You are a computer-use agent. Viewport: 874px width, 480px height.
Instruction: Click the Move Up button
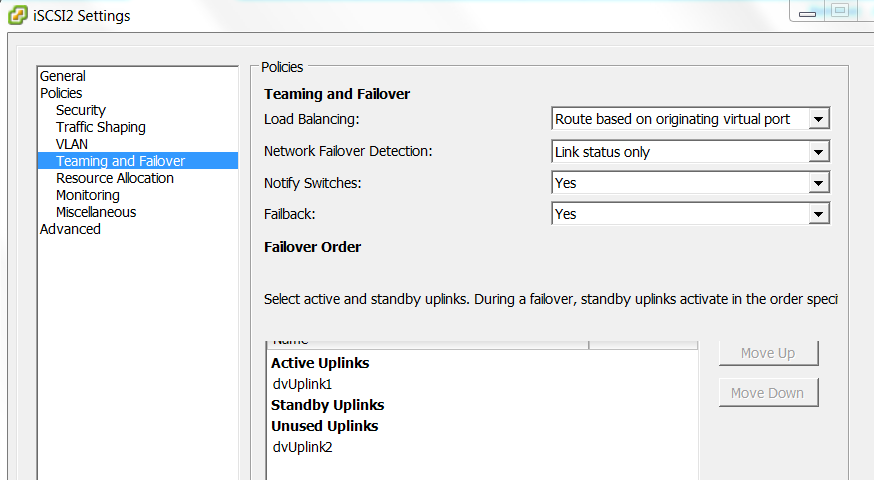point(768,353)
